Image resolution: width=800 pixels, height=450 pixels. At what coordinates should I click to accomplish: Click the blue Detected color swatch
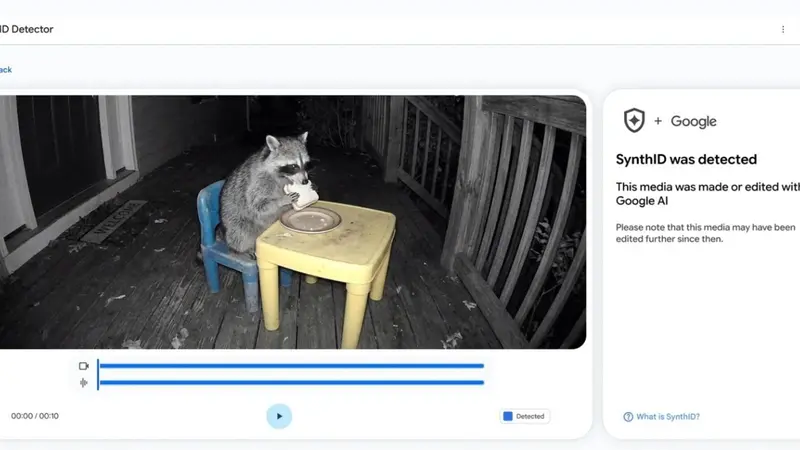click(x=508, y=416)
